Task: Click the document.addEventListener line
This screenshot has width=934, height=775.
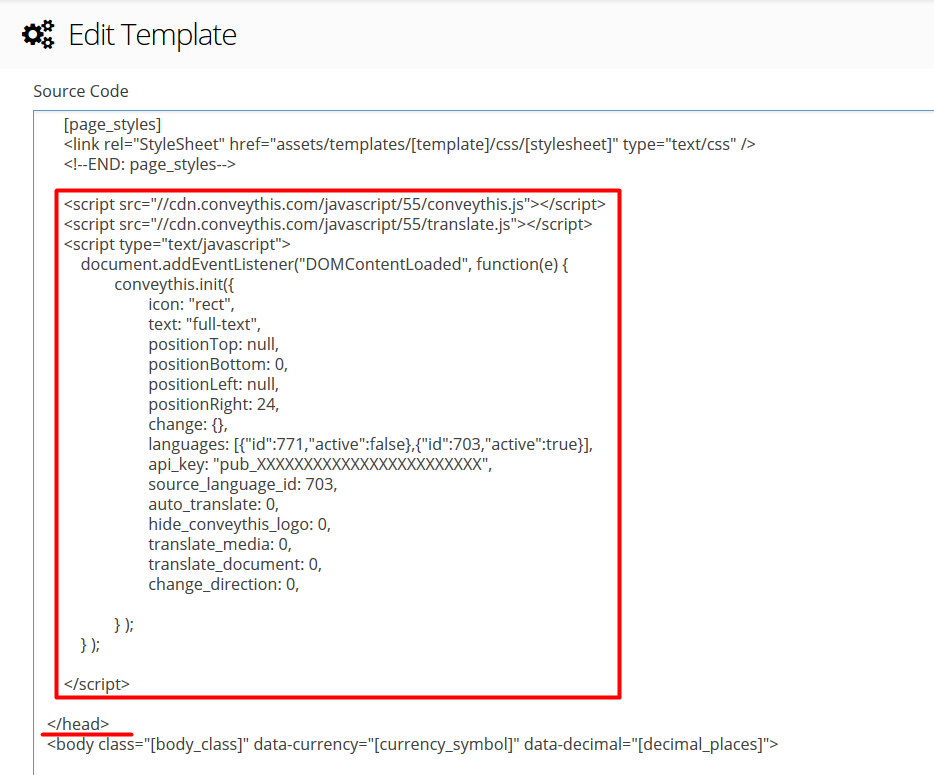Action: [325, 264]
